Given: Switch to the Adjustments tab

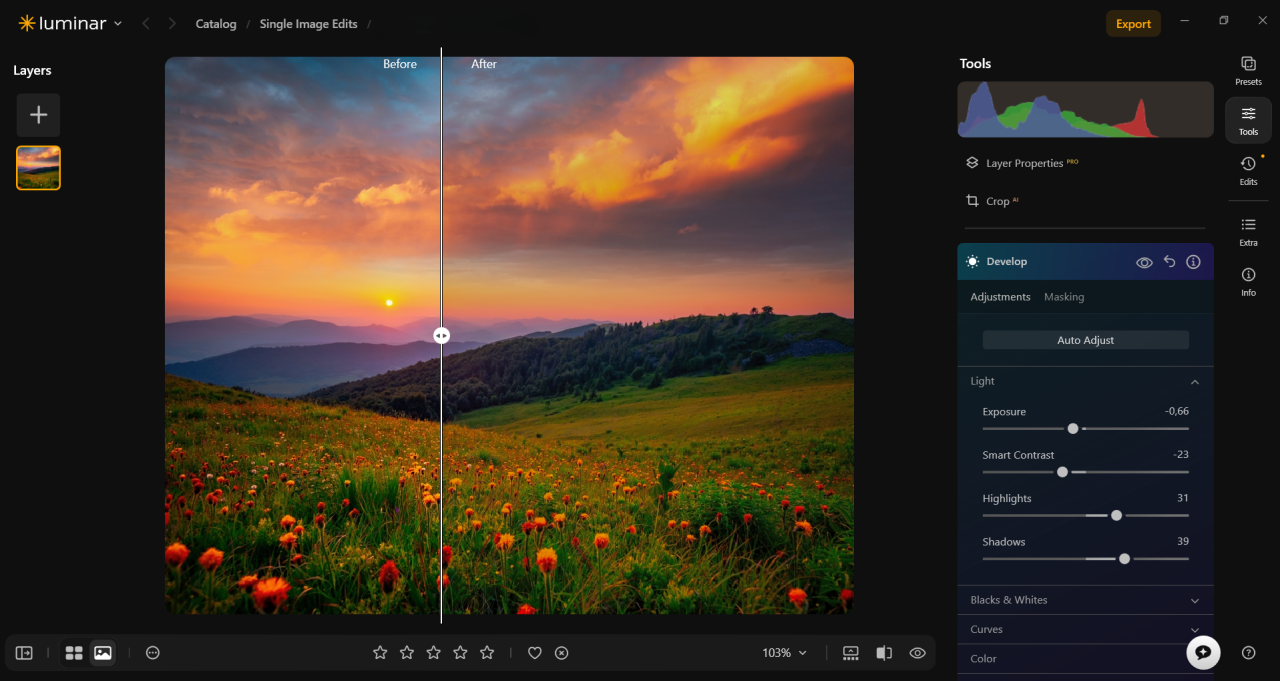Looking at the screenshot, I should (x=1000, y=297).
